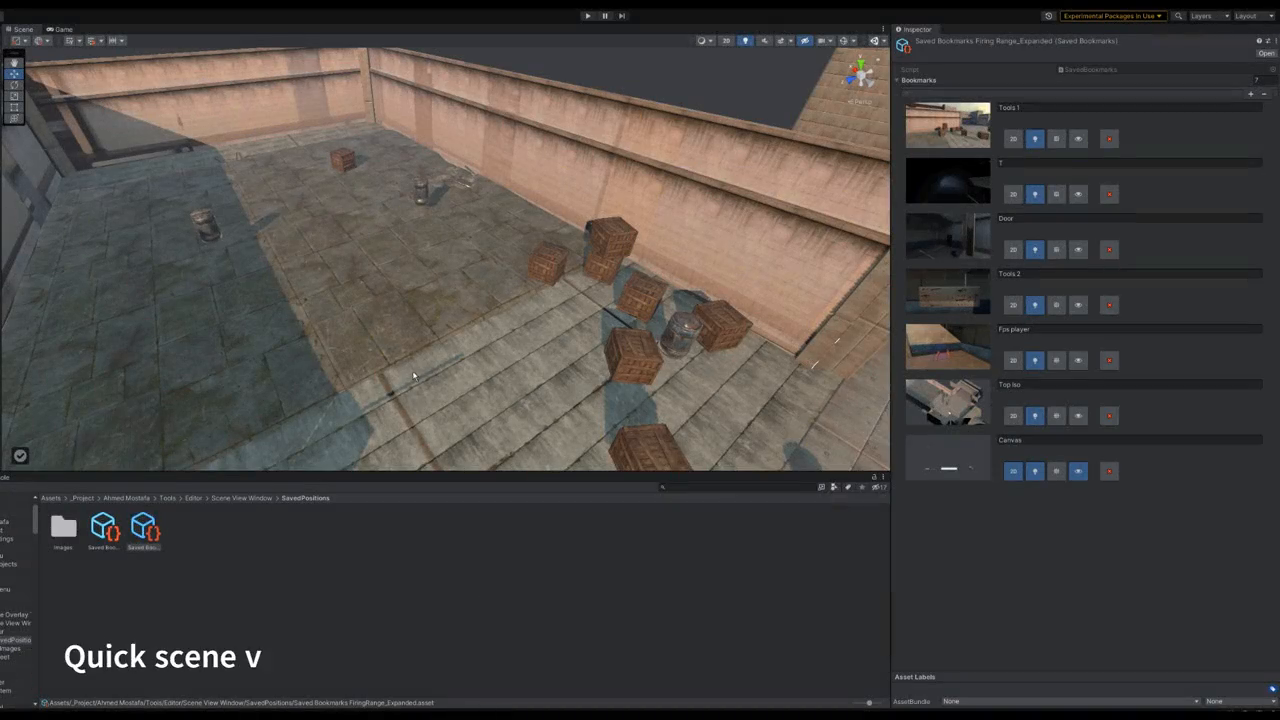Click the Editor breadcrumb in Project
The image size is (1280, 720).
click(193, 498)
